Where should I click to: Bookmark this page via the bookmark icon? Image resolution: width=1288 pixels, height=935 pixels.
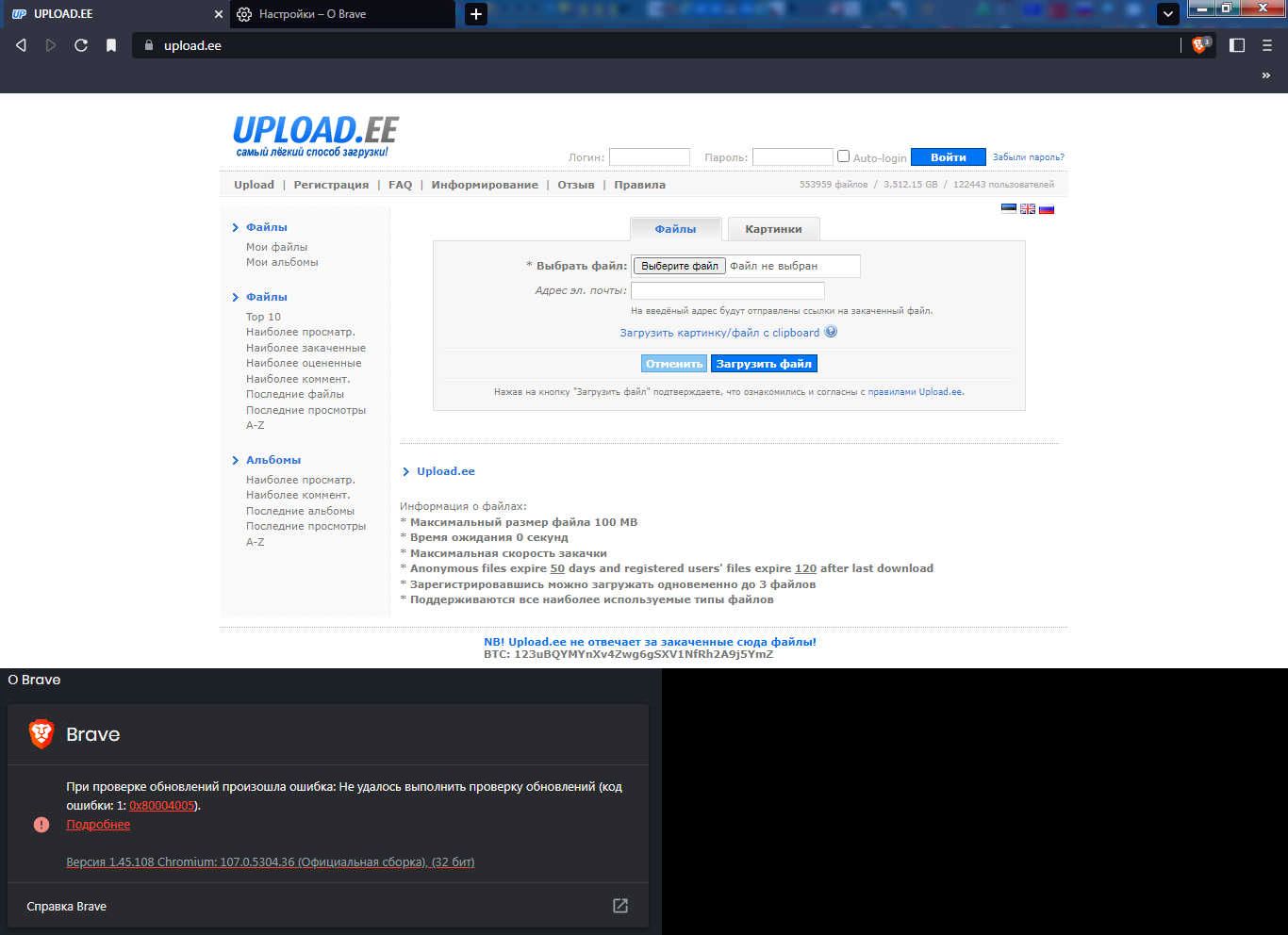111,45
